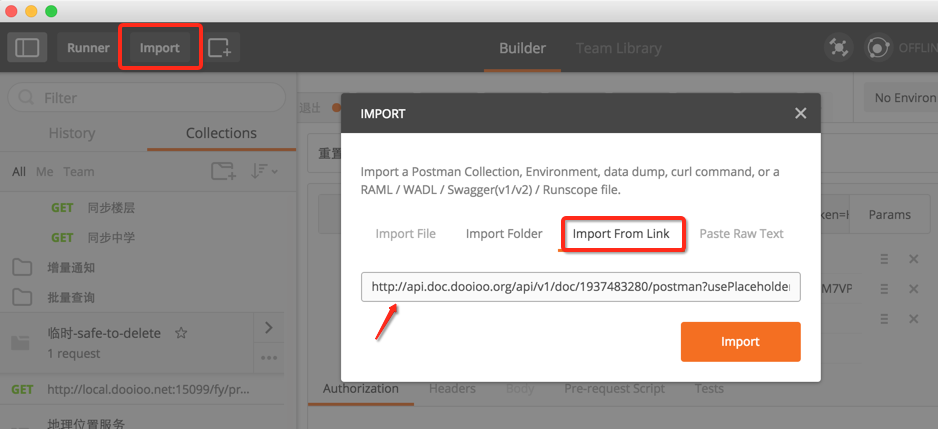Click the import link URL field
The width and height of the screenshot is (938, 429).
coord(580,287)
